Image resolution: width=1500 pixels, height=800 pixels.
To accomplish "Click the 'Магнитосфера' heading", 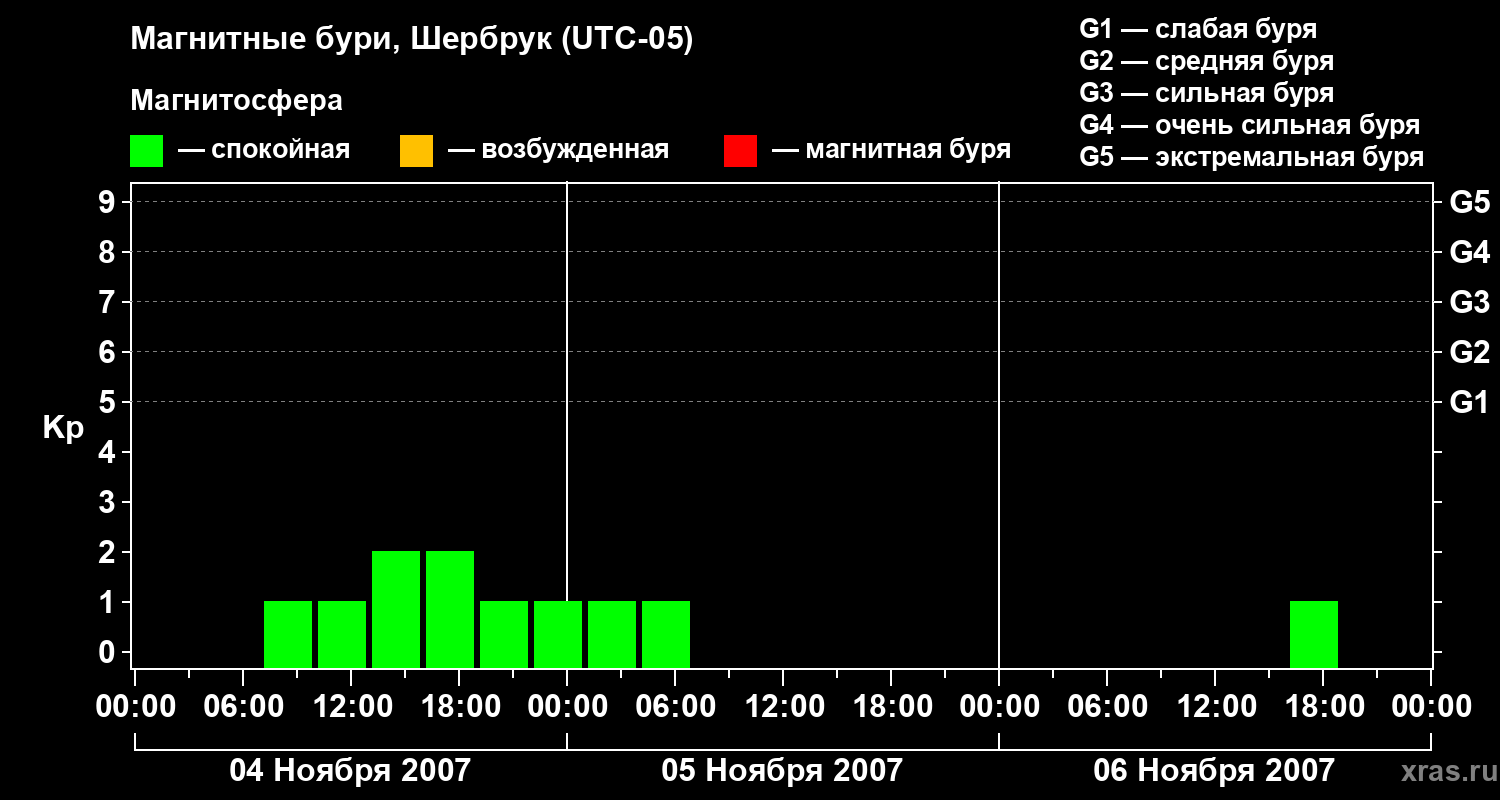I will pos(237,101).
